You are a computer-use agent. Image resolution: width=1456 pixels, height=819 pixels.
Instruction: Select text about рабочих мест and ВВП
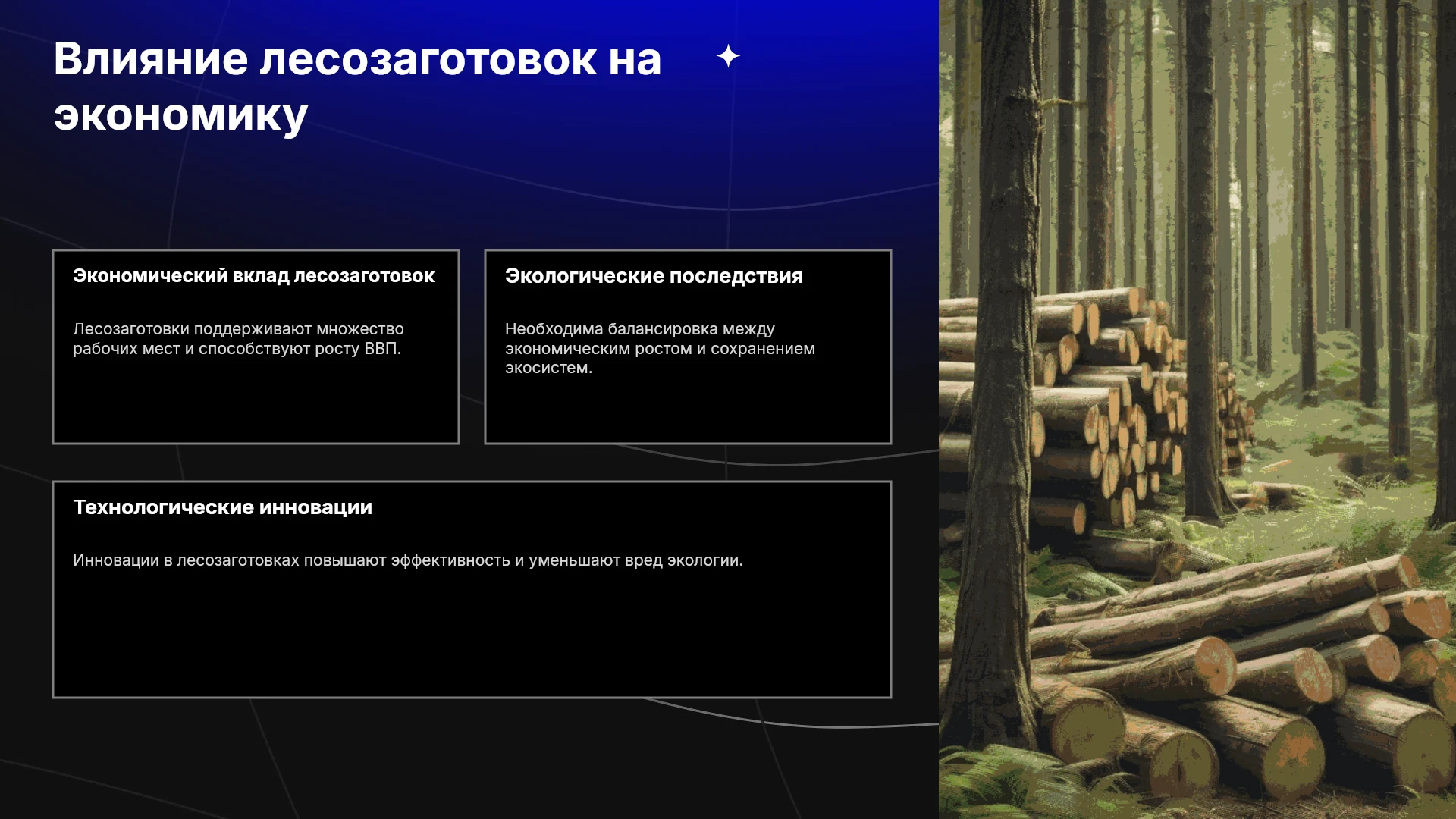click(238, 339)
